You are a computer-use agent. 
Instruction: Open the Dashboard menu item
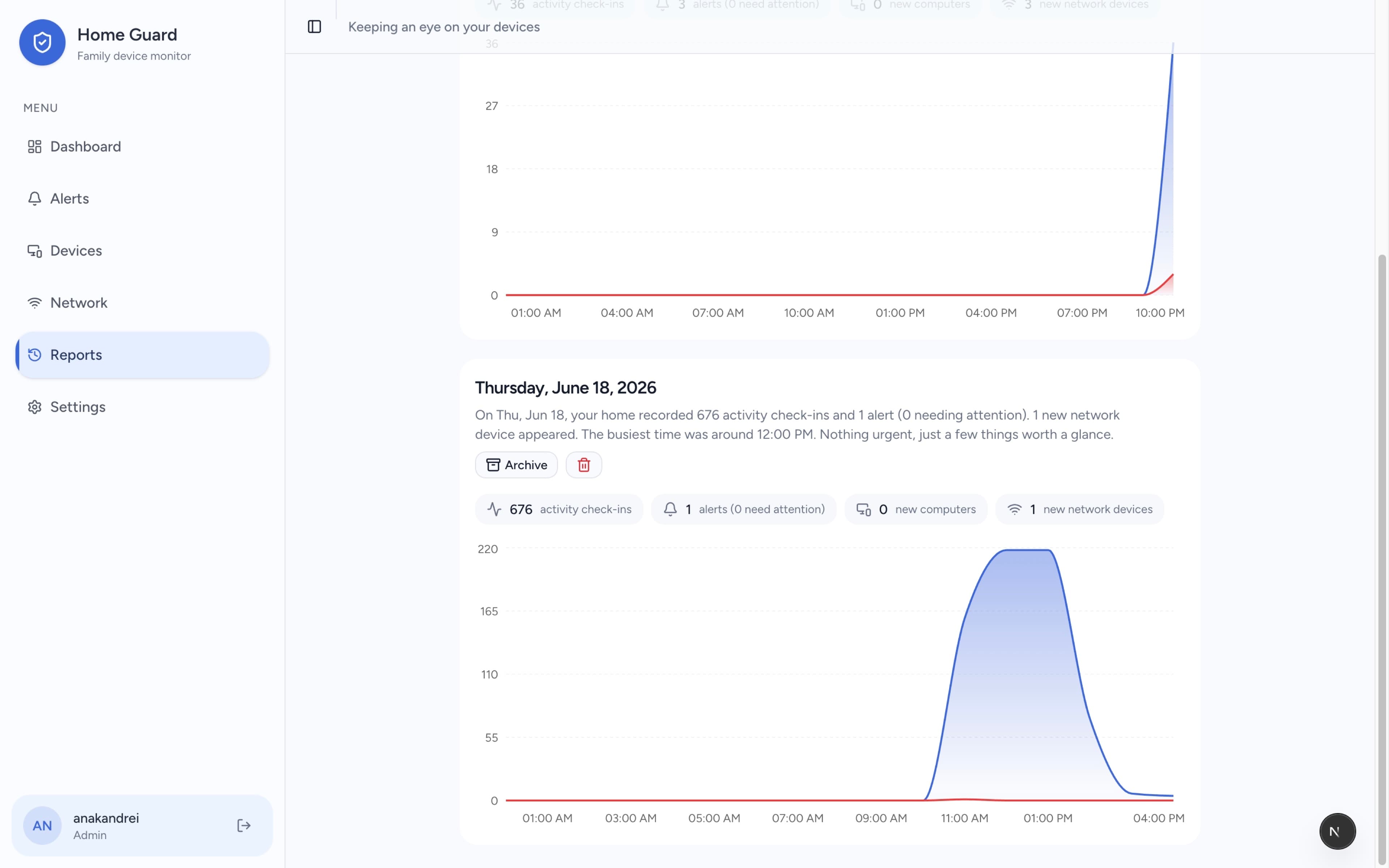tap(143, 146)
